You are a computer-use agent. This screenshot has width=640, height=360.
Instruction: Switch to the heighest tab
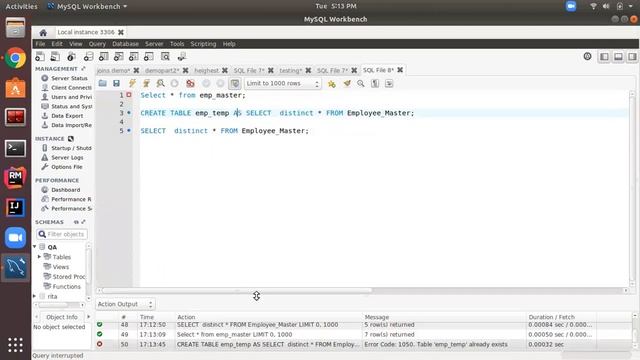(x=207, y=70)
